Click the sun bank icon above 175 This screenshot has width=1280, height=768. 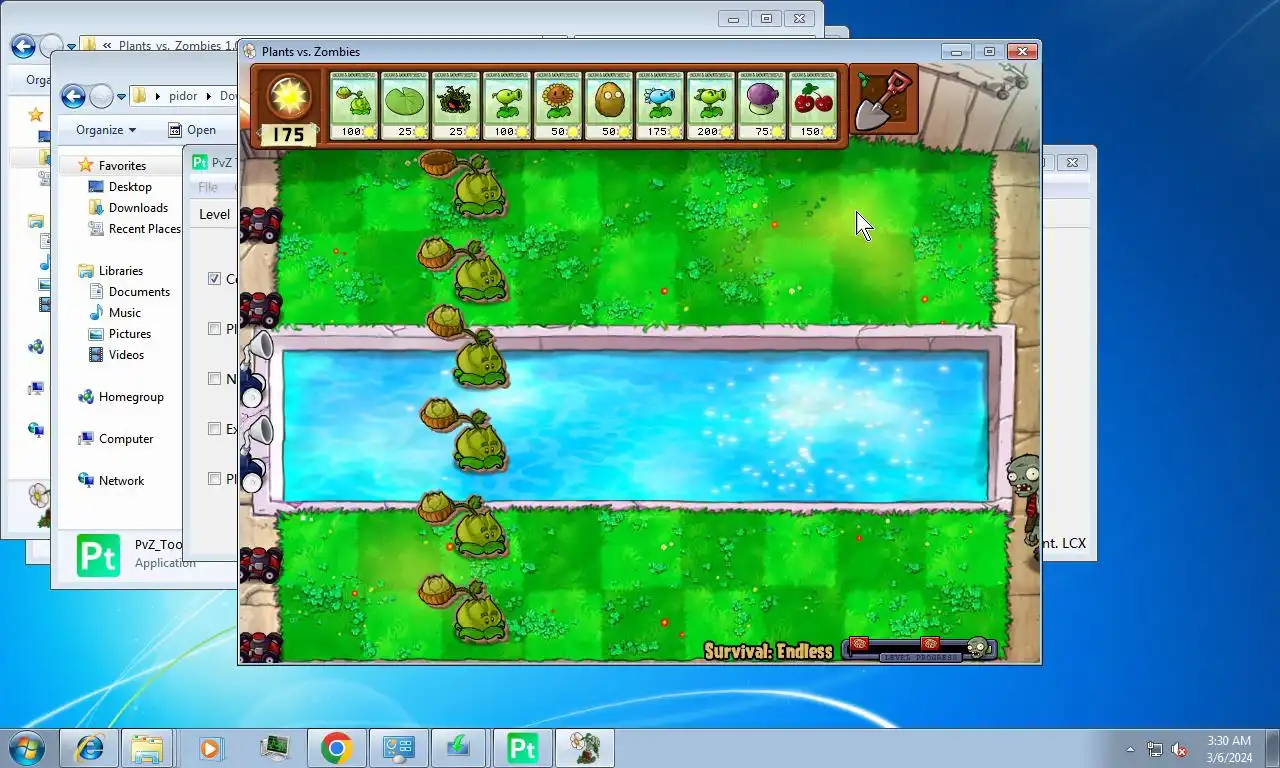point(289,96)
